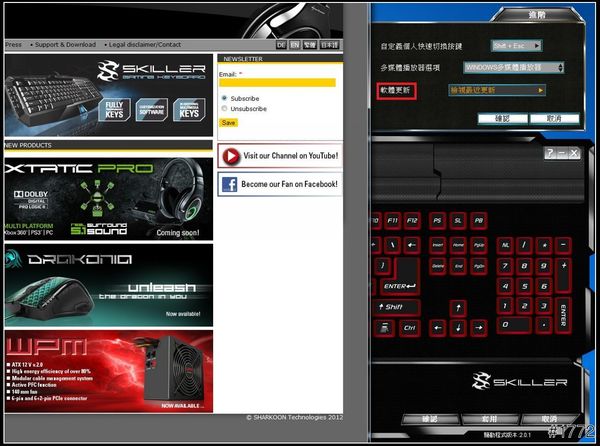Click the YouTube play icon
This screenshot has width=600, height=446.
tap(231, 156)
